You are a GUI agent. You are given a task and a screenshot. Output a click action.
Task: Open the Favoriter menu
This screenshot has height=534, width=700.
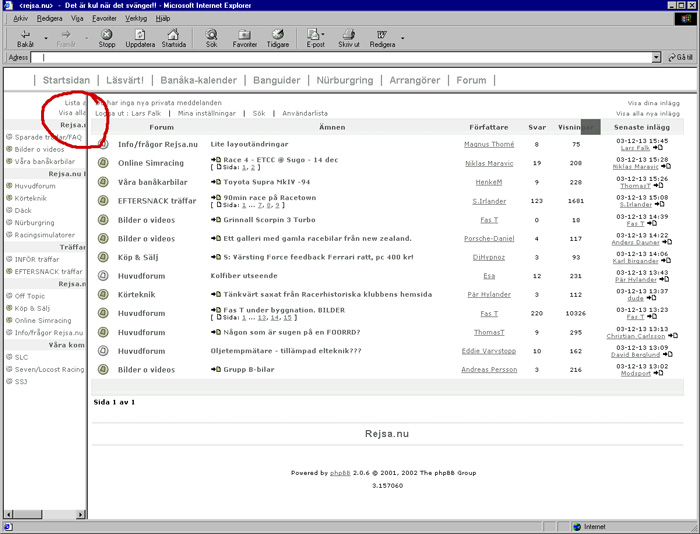[x=104, y=18]
